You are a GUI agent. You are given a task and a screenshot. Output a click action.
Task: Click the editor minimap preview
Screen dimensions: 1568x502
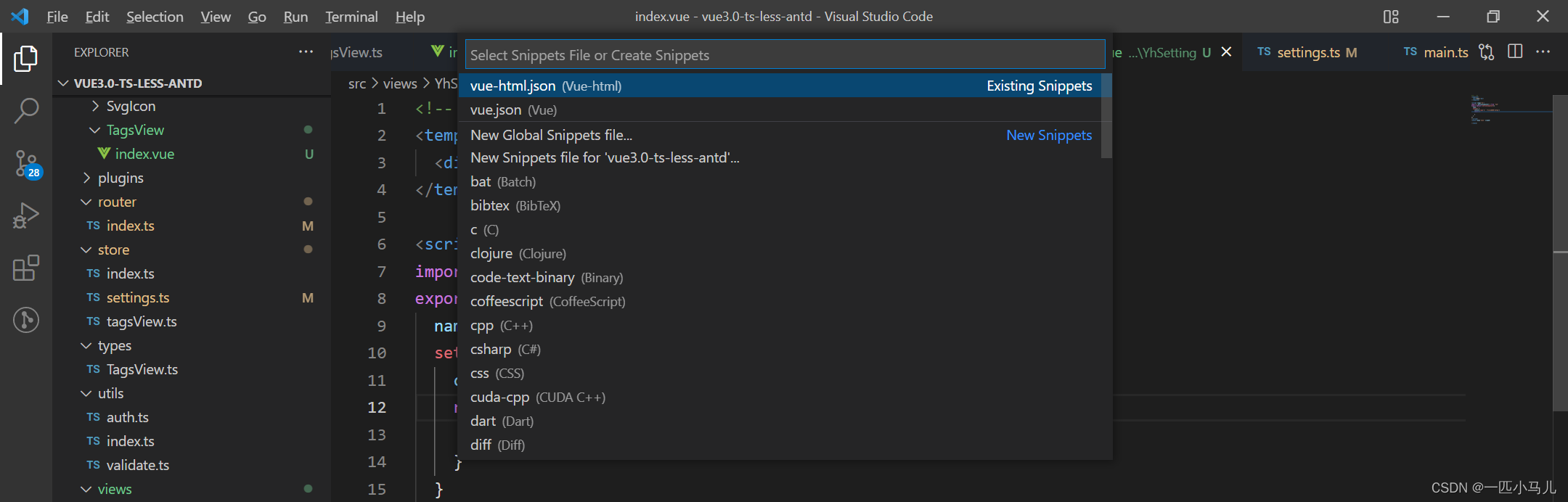[x=1510, y=109]
